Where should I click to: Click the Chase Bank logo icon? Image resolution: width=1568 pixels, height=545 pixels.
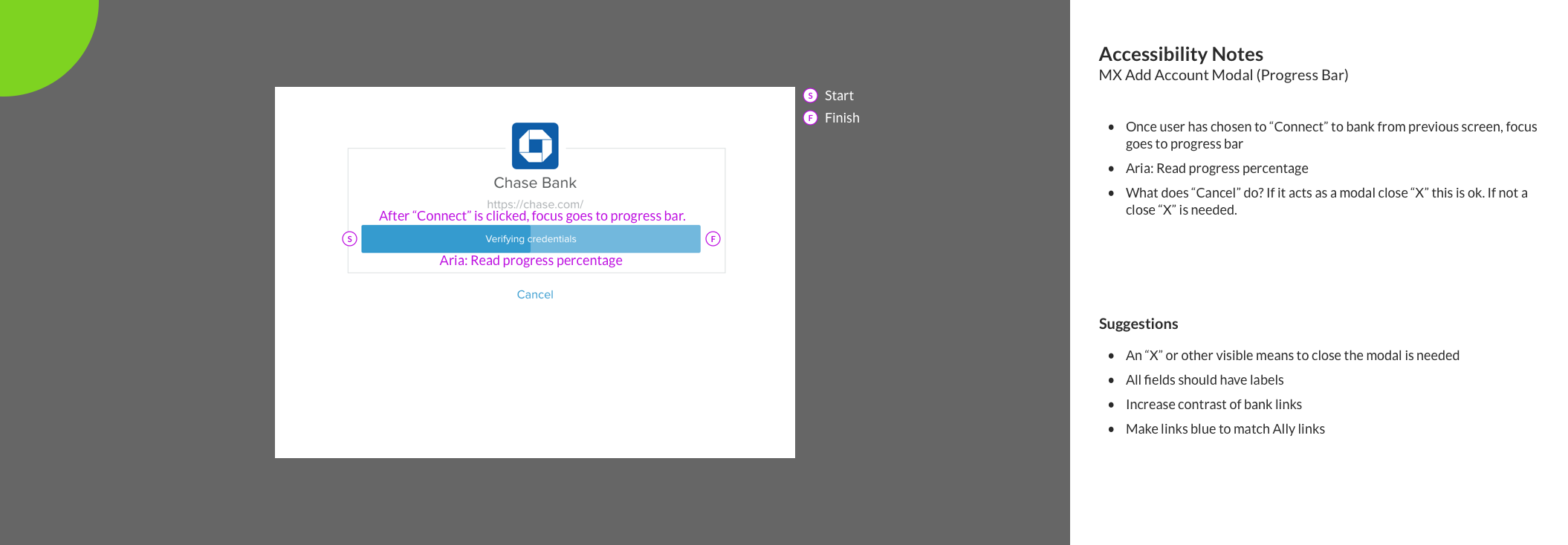pyautogui.click(x=535, y=146)
